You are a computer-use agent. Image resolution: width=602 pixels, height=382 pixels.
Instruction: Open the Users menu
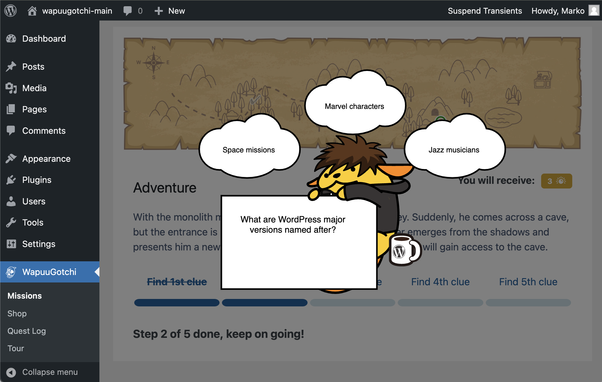tap(50, 201)
